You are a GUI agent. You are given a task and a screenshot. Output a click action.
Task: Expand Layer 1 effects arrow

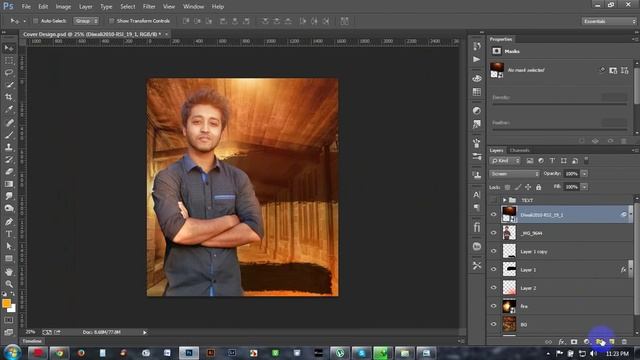[x=631, y=269]
